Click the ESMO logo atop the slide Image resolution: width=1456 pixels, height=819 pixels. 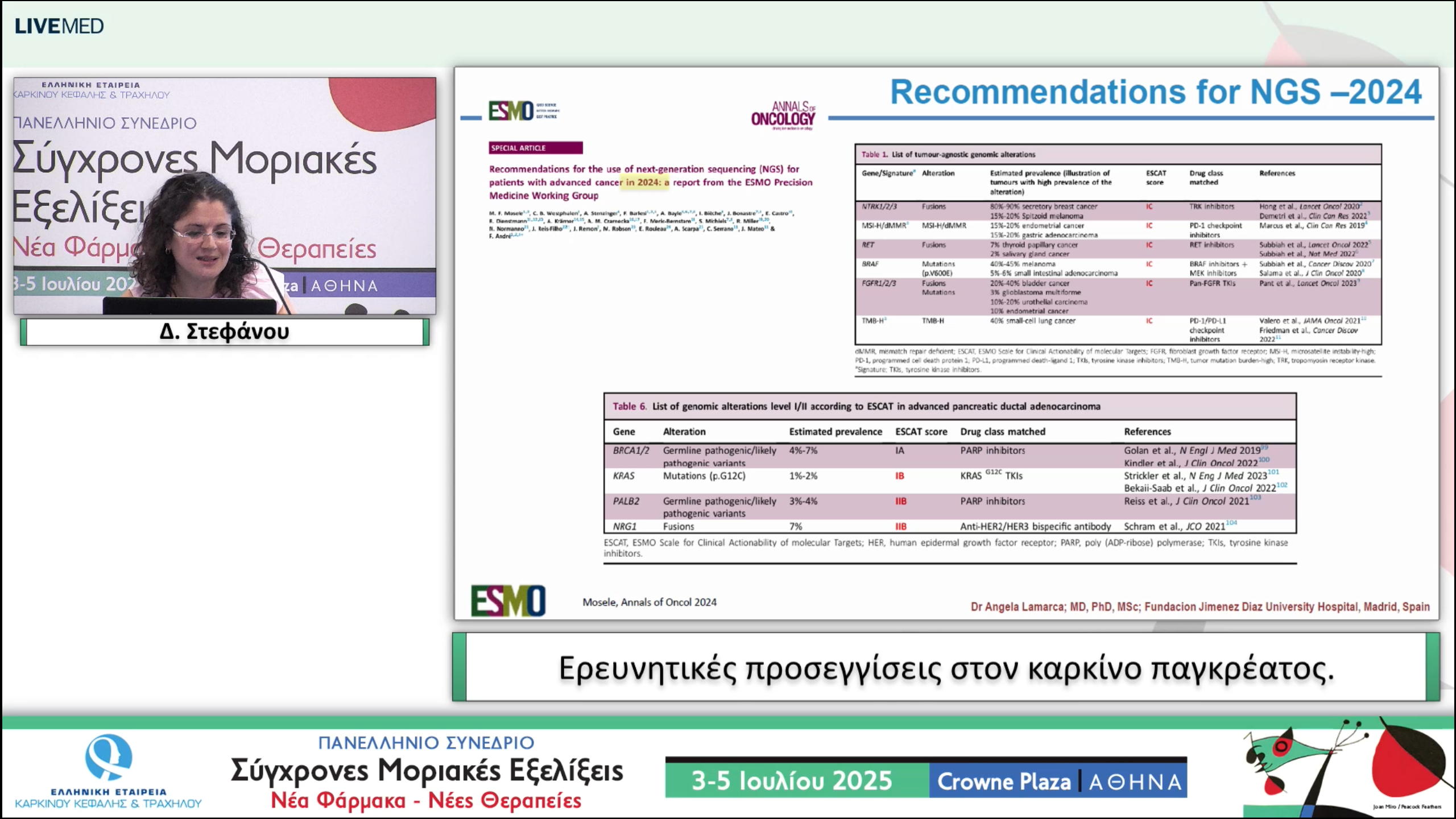tap(511, 111)
